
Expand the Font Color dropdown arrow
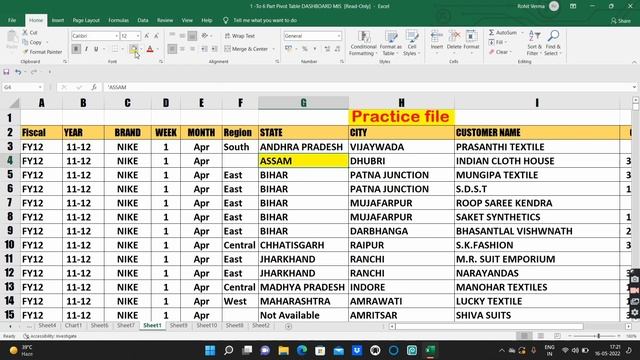pos(157,49)
